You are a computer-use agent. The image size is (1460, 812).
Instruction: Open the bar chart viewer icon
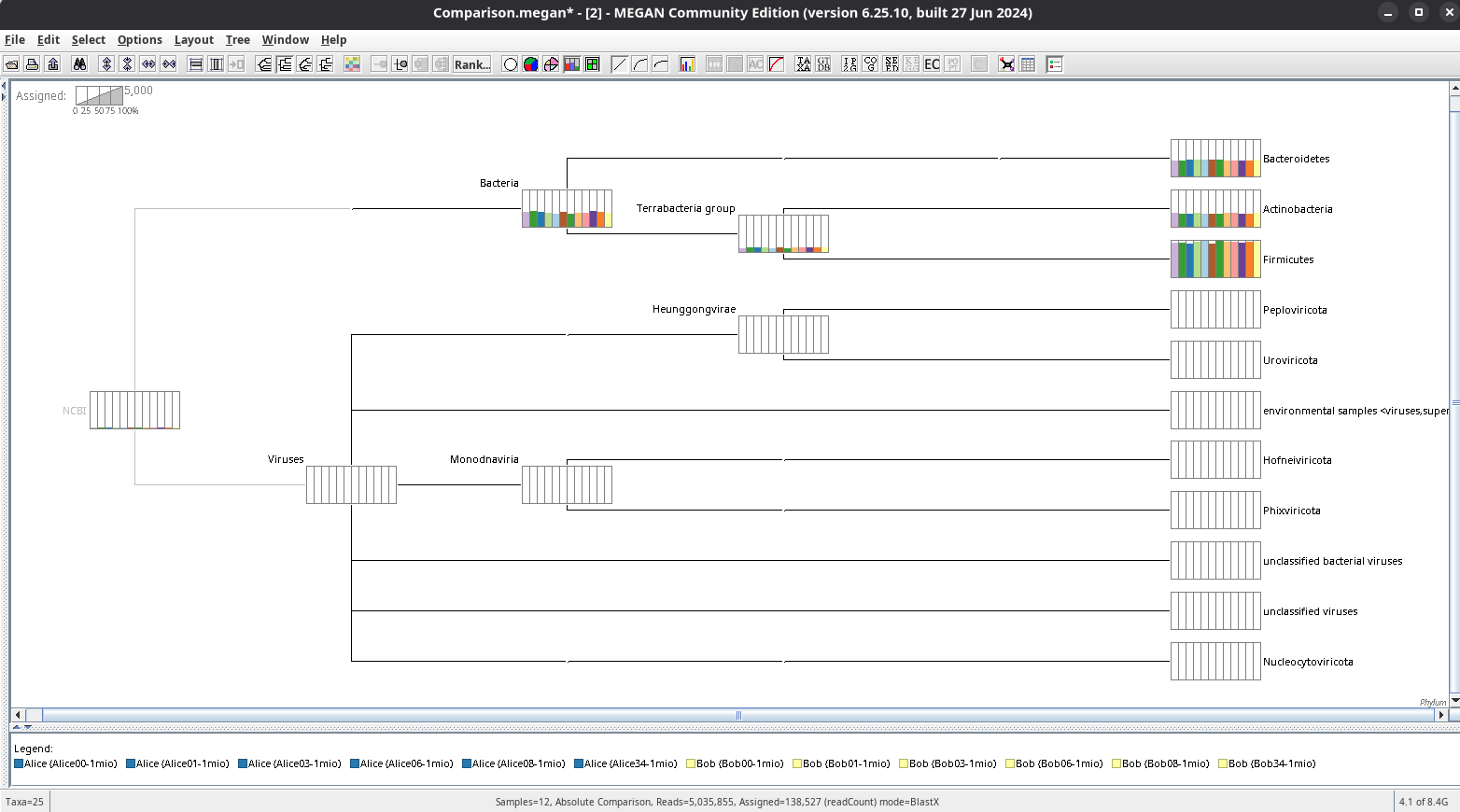pos(687,64)
